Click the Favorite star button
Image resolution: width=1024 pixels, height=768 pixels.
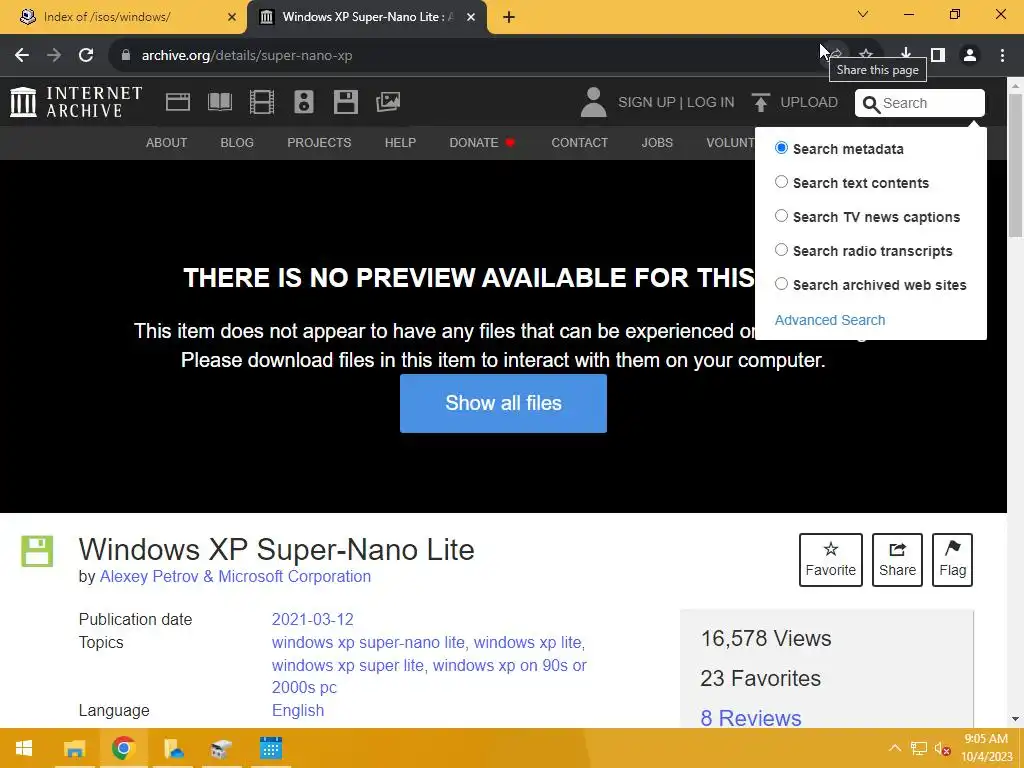tap(831, 560)
